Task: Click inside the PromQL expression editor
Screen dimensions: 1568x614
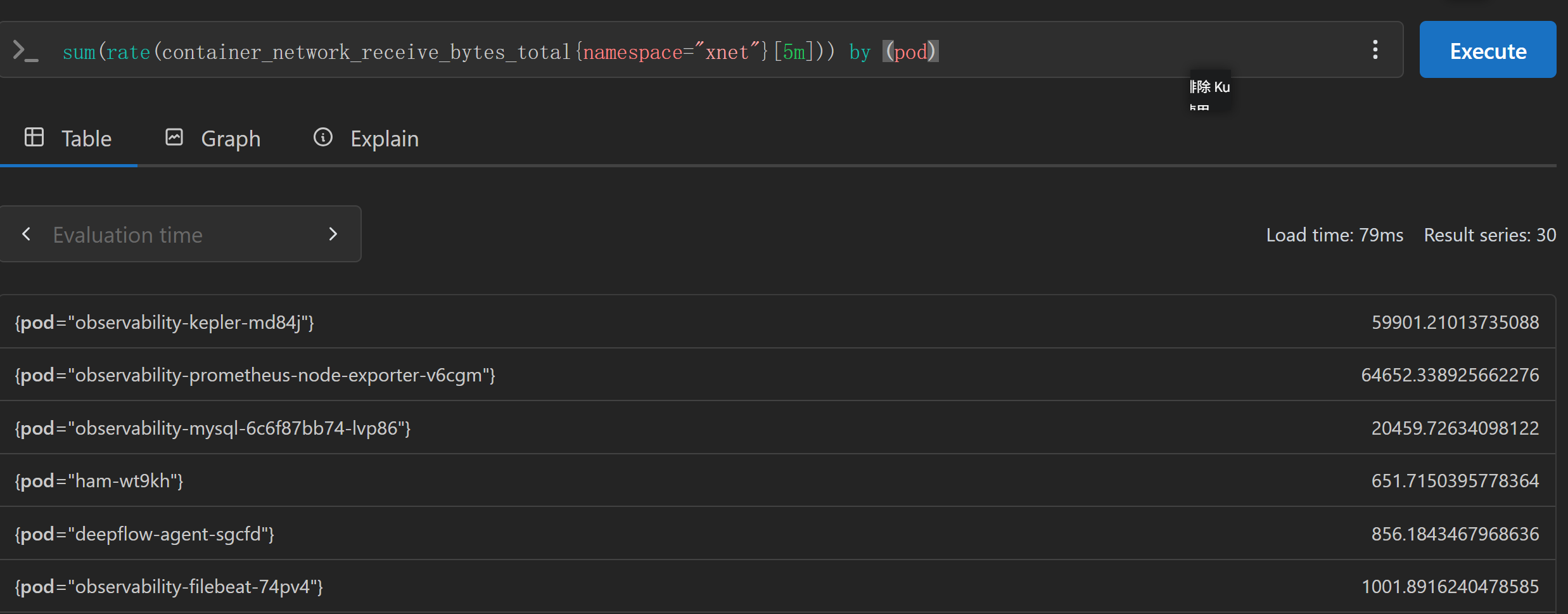Action: pos(697,51)
